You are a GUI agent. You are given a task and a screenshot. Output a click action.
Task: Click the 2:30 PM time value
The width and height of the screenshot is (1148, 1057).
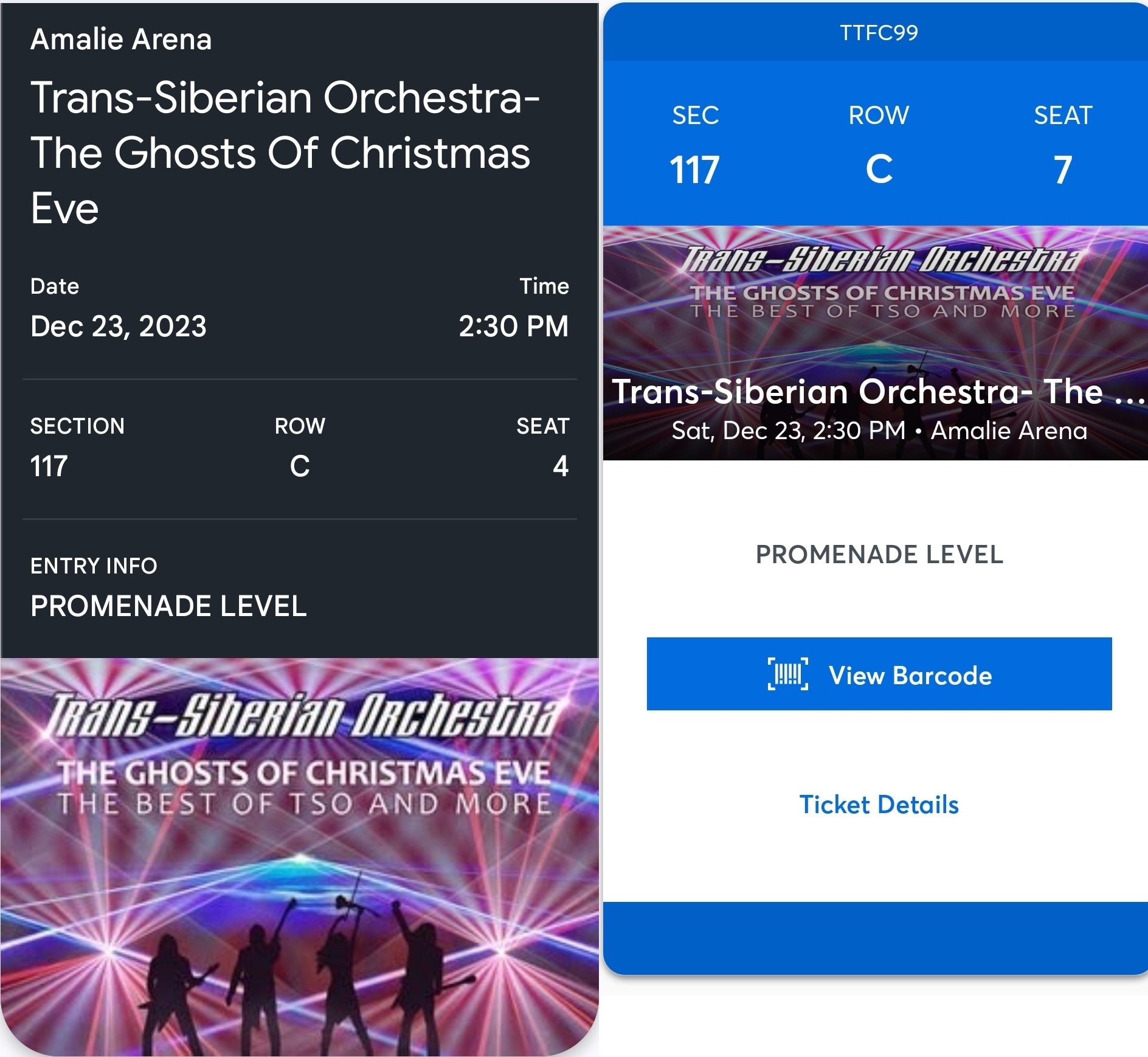(513, 326)
